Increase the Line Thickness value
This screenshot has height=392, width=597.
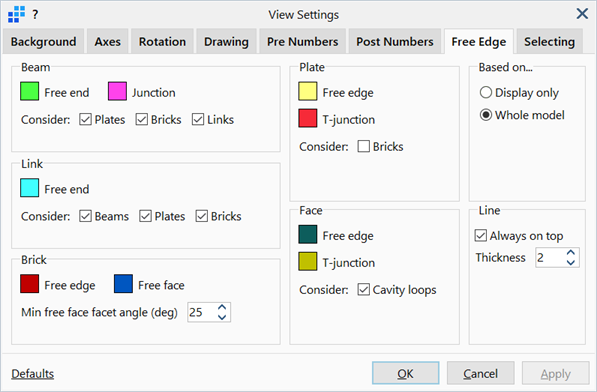(570, 253)
